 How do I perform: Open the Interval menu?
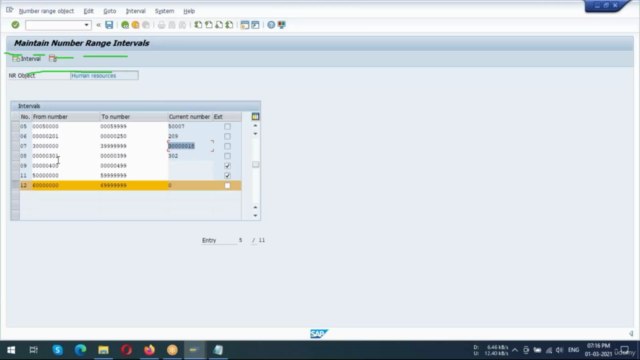pyautogui.click(x=136, y=11)
